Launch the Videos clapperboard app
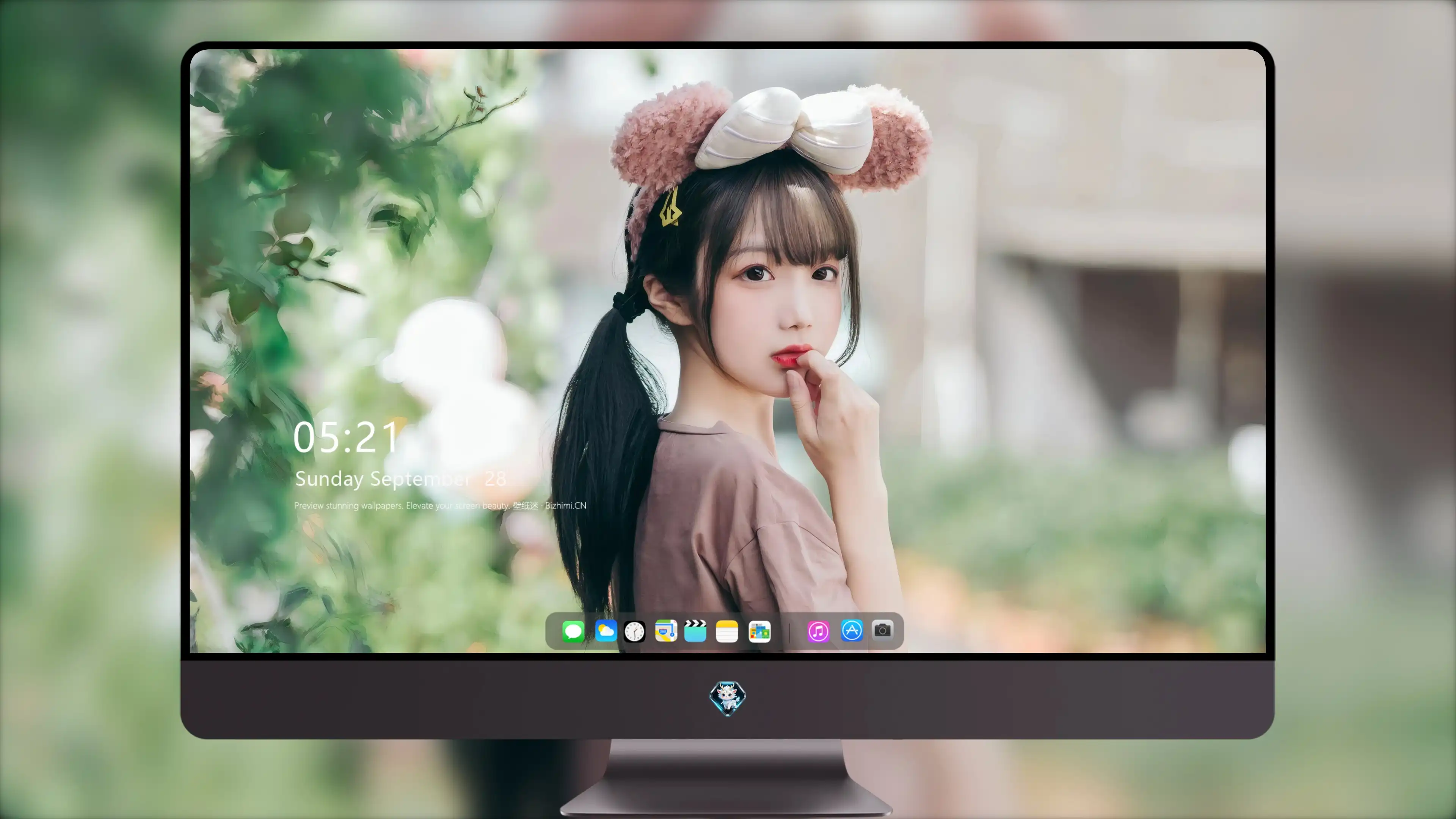 click(x=695, y=631)
